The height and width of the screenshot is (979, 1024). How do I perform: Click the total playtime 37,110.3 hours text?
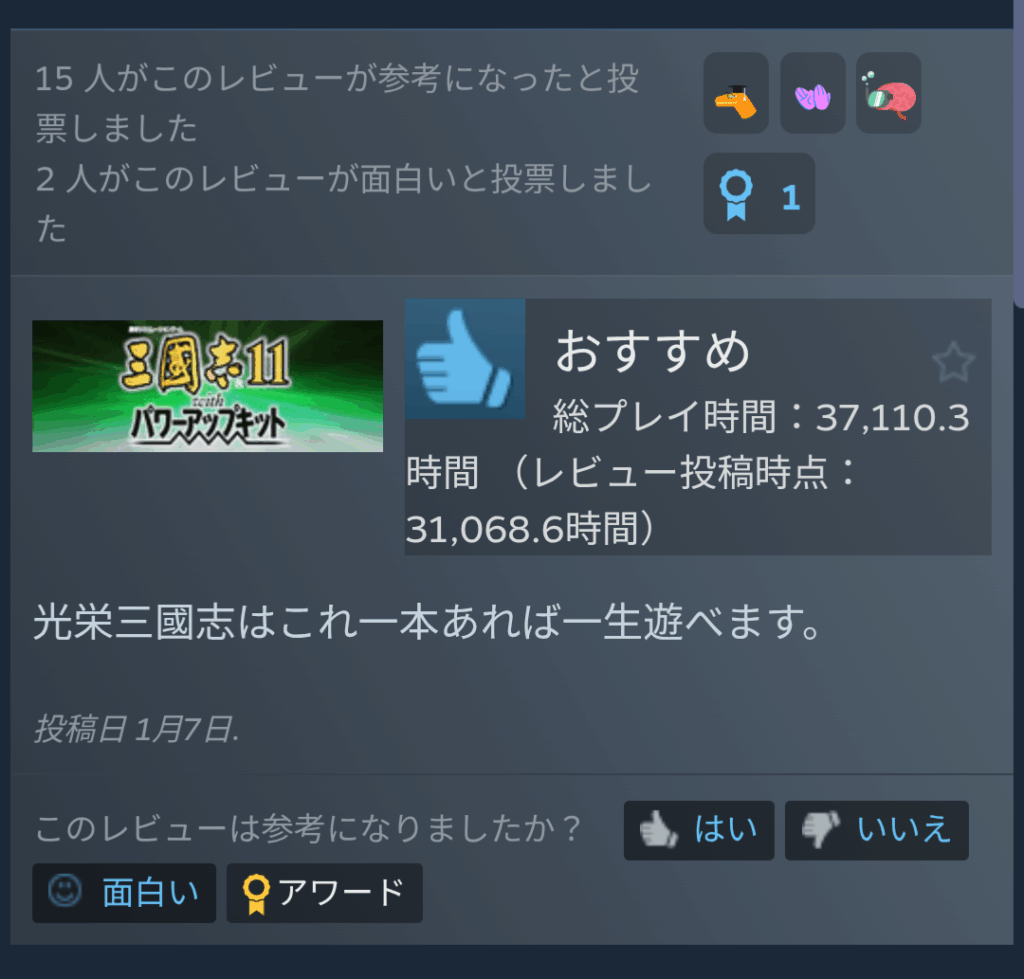tap(761, 417)
